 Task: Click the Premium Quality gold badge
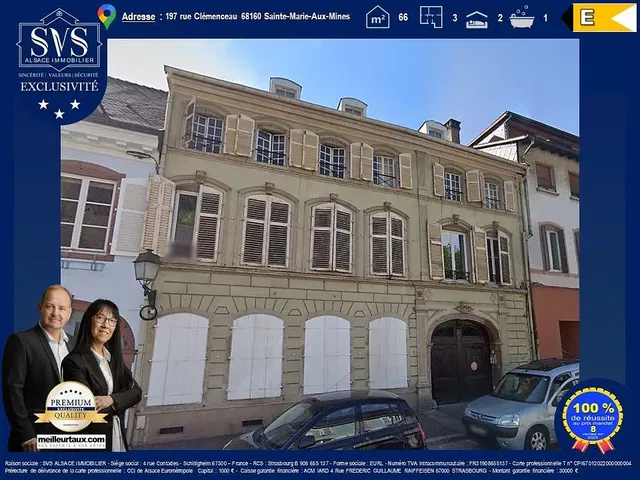(x=71, y=407)
